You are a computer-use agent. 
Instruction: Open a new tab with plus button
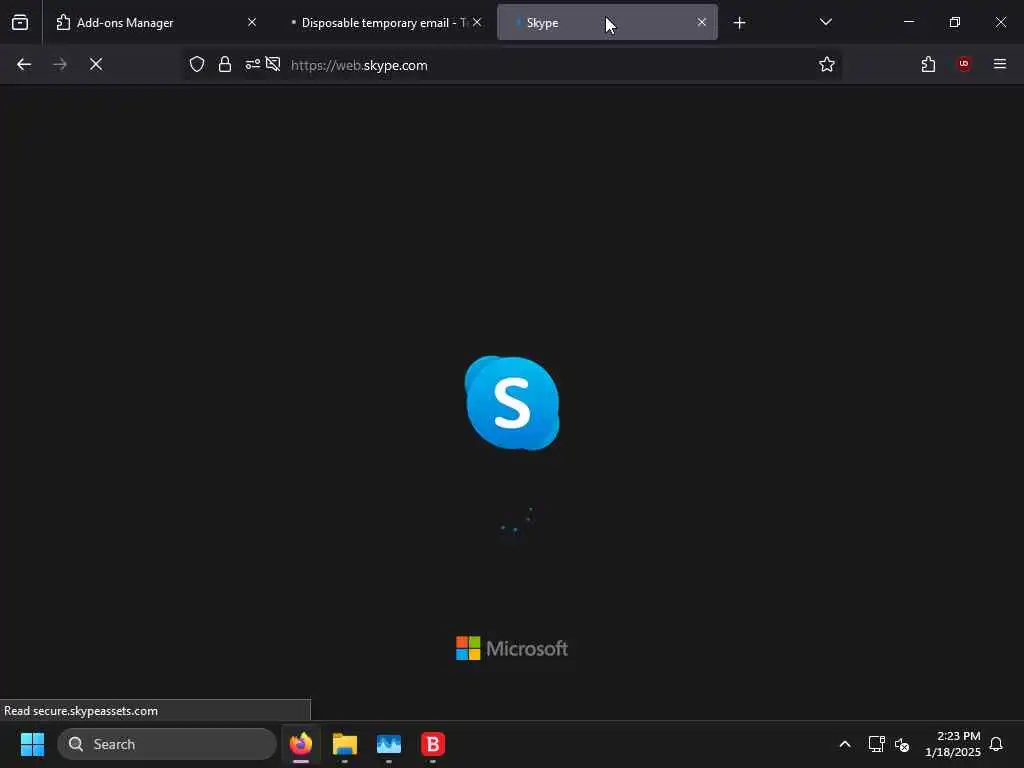point(739,23)
